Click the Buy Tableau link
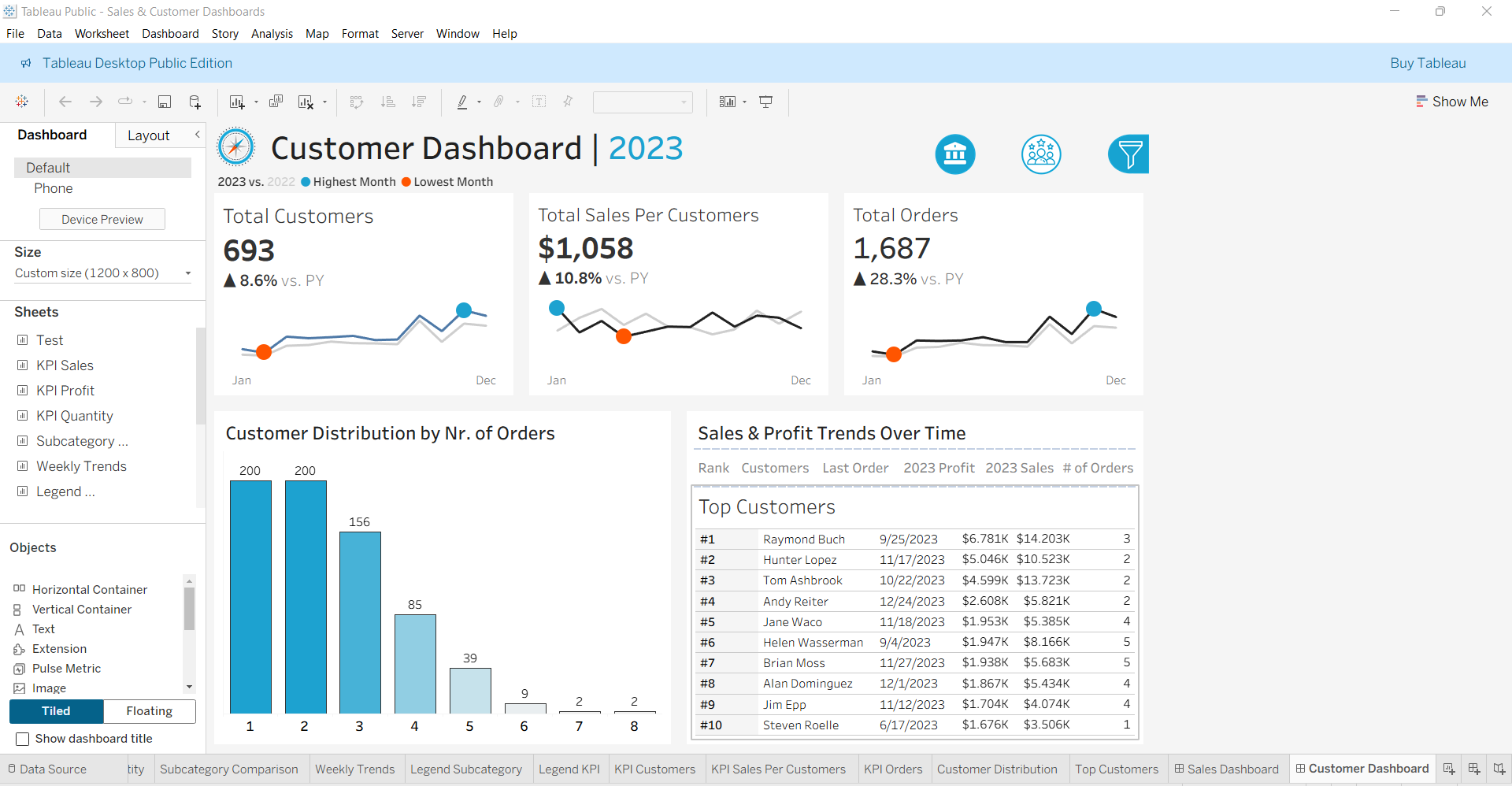 (x=1428, y=63)
